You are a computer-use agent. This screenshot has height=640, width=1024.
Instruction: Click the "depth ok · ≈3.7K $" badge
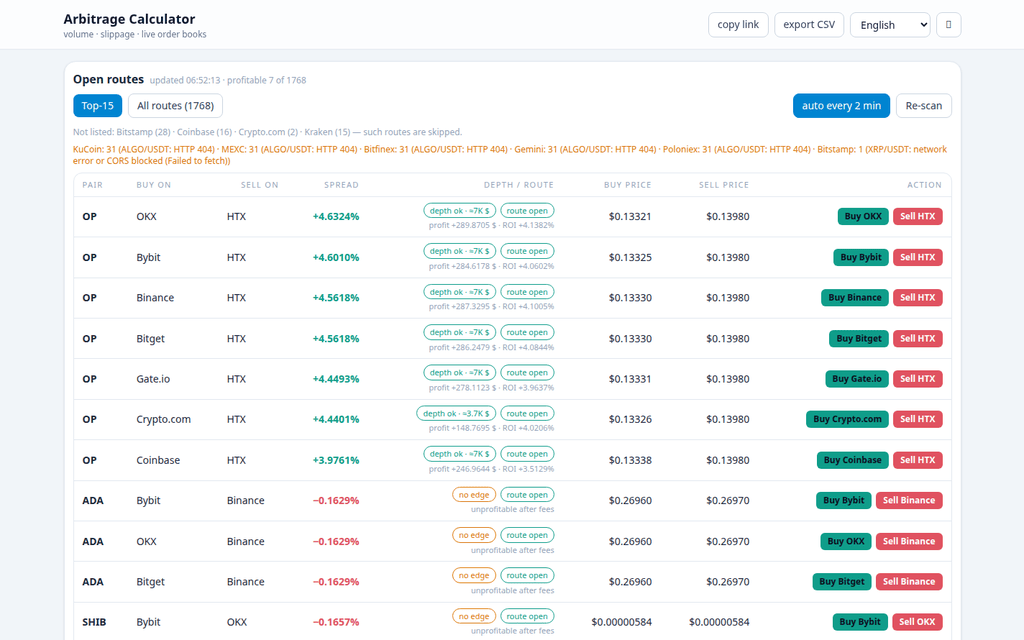[x=456, y=413]
